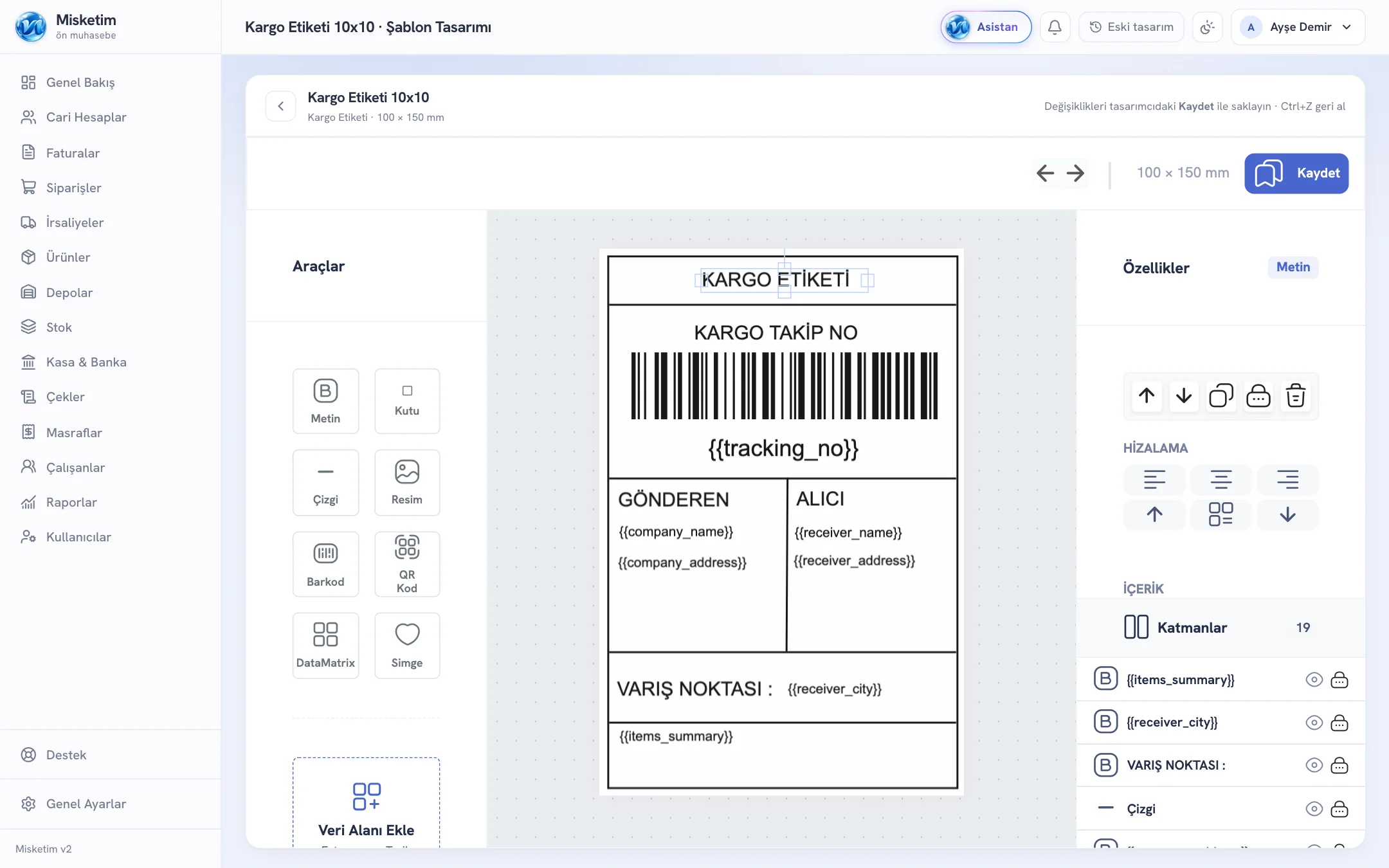Screen dimensions: 1389x868
Task: Lock the Çizgi layer
Action: click(1339, 809)
